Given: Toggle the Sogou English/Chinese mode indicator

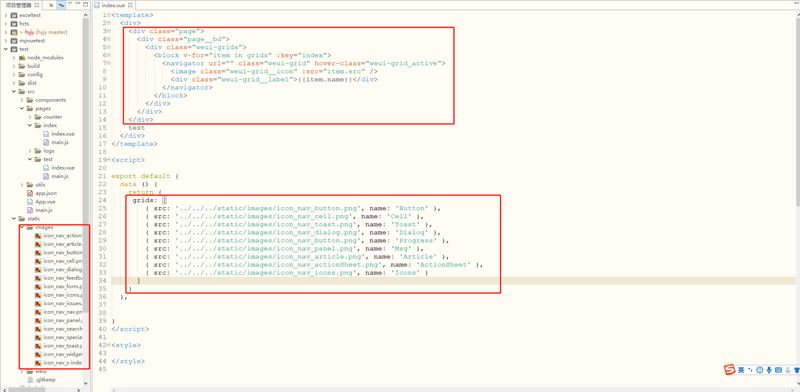Looking at the screenshot, I should [x=740, y=370].
